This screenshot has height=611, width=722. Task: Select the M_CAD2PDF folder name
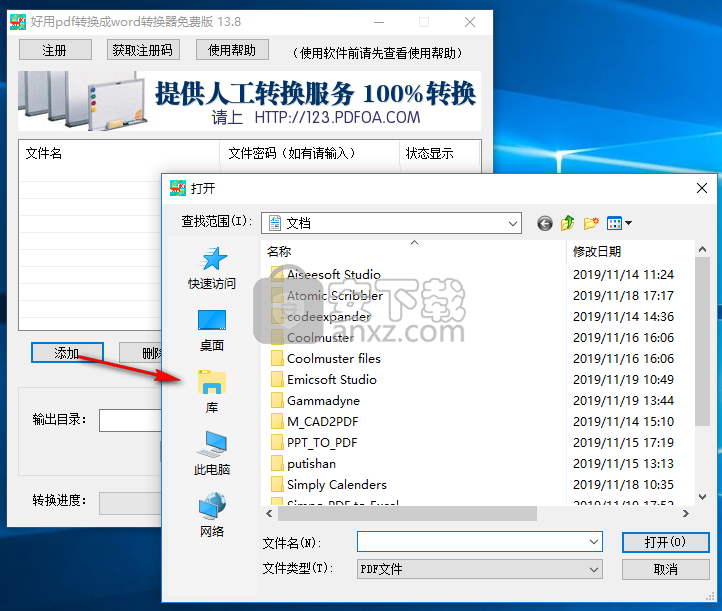coord(322,422)
